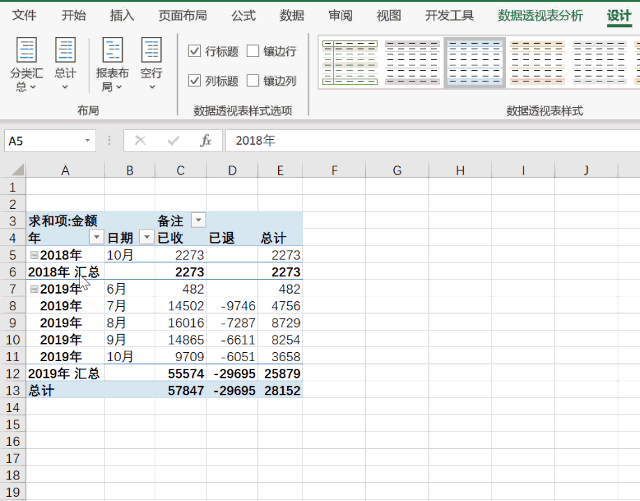Toggle the 列标题 checkbox
640x501 pixels.
click(x=194, y=80)
